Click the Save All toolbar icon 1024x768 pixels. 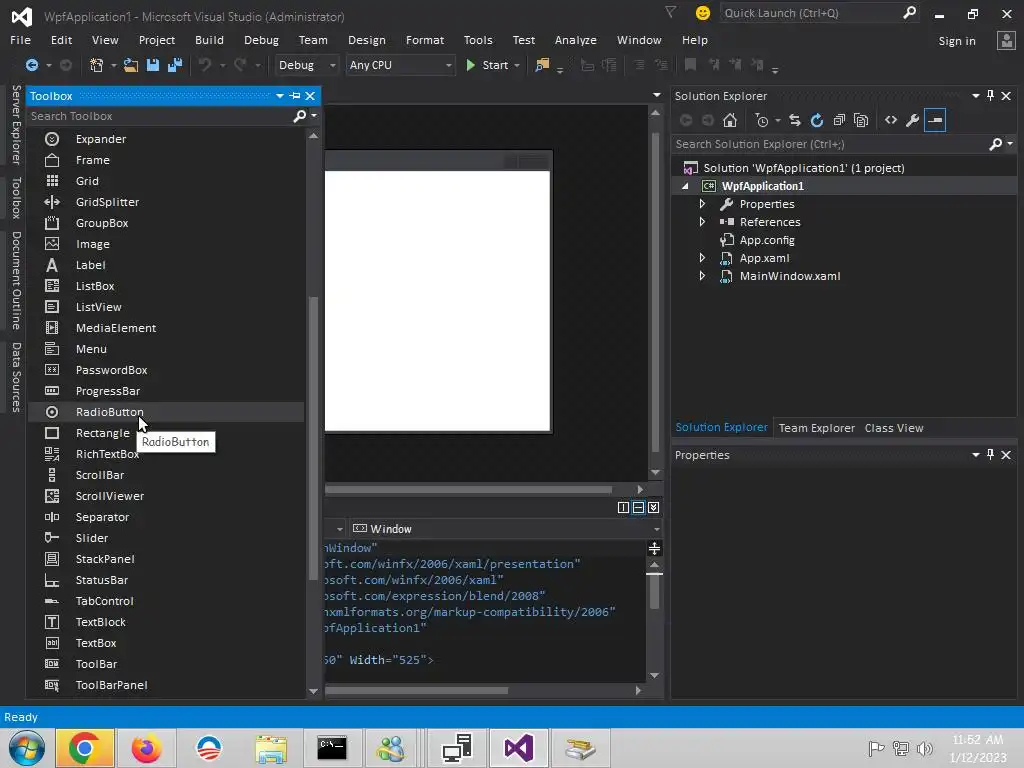[175, 65]
